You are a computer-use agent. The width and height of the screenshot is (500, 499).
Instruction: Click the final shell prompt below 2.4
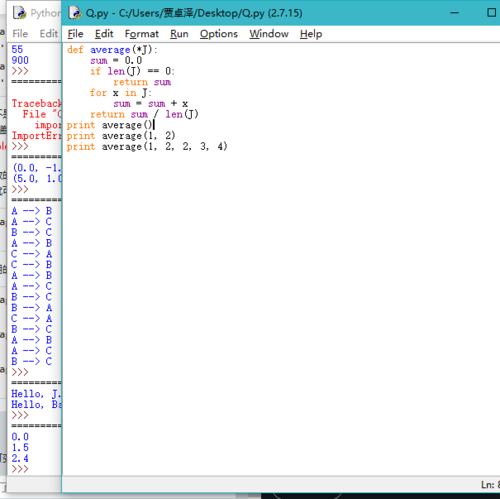(20, 469)
